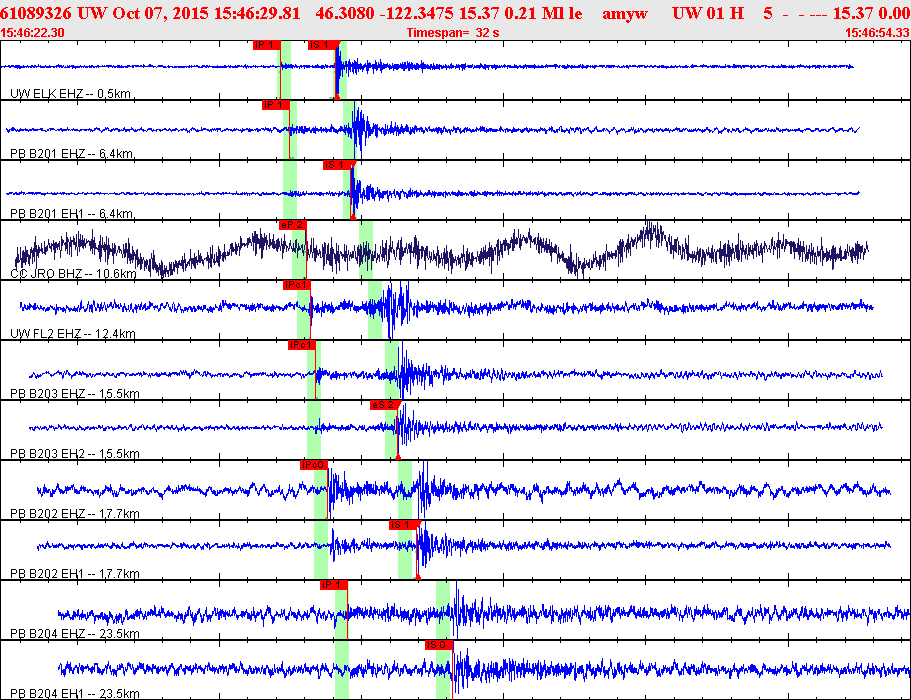Click the coordinates "46.3080 -122.3475" in the header

coord(384,13)
